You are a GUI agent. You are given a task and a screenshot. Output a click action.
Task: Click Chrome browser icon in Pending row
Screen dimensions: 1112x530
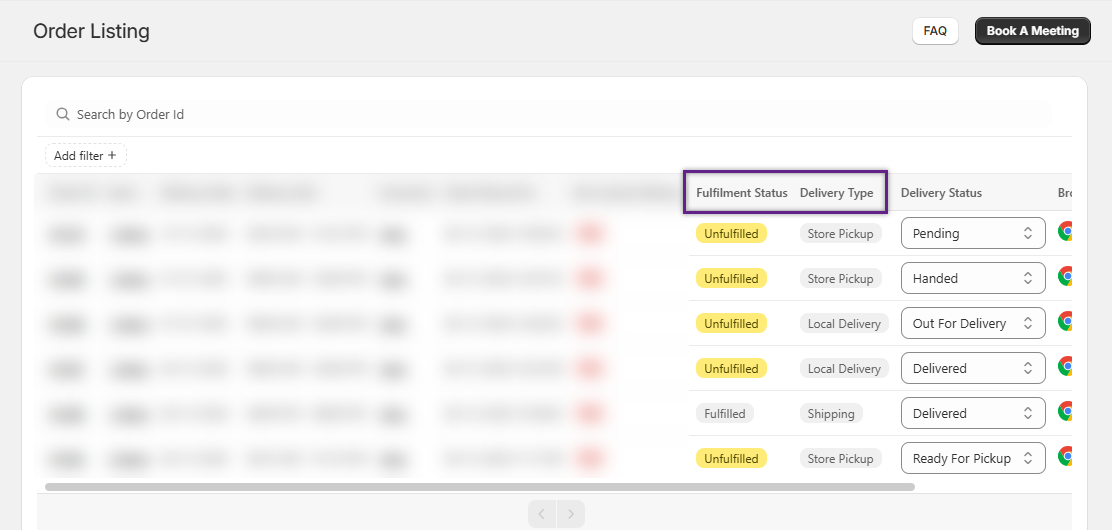click(x=1066, y=233)
